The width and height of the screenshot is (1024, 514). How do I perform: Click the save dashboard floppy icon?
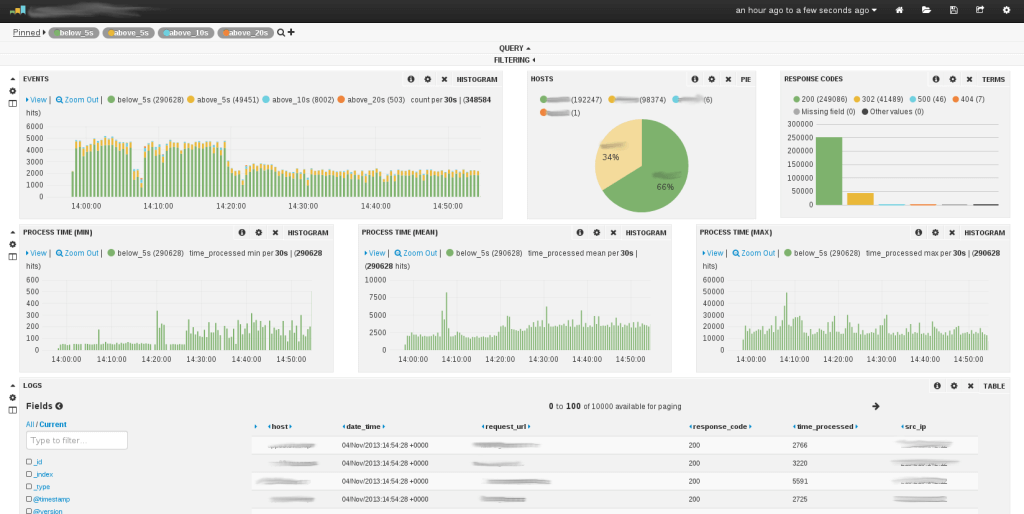tap(953, 10)
